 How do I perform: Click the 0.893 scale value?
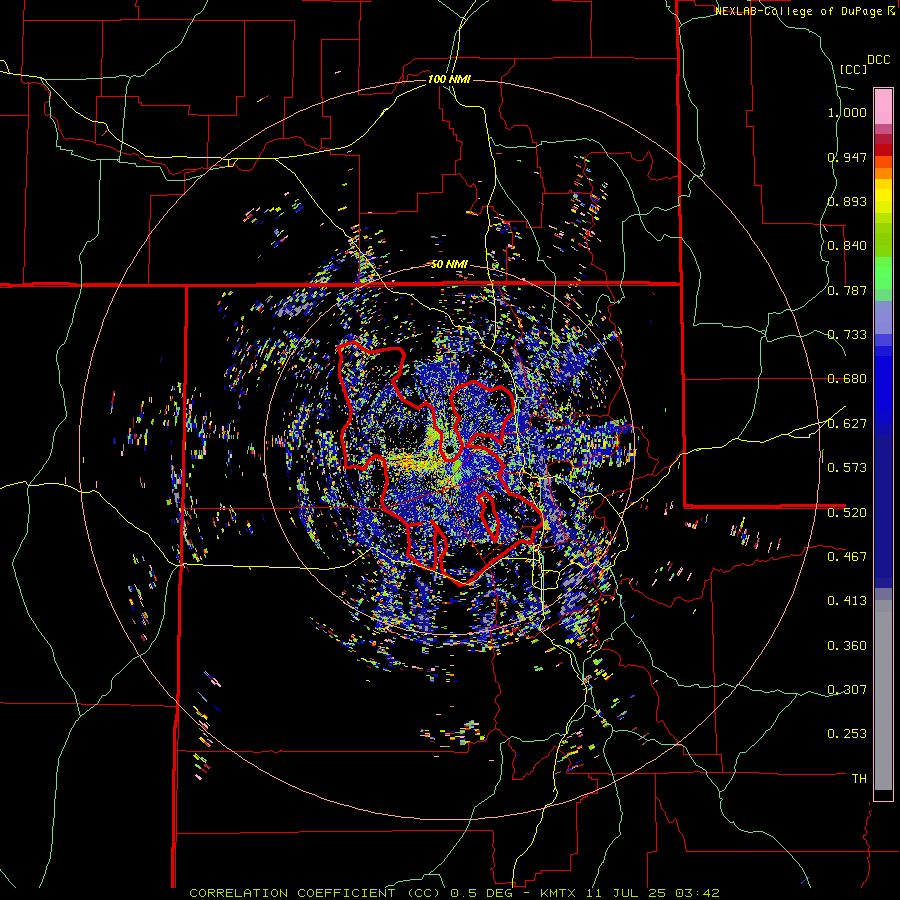pyautogui.click(x=847, y=201)
